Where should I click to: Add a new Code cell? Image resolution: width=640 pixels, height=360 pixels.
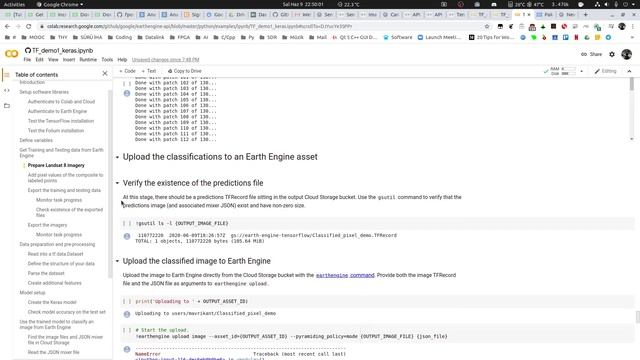[x=127, y=71]
